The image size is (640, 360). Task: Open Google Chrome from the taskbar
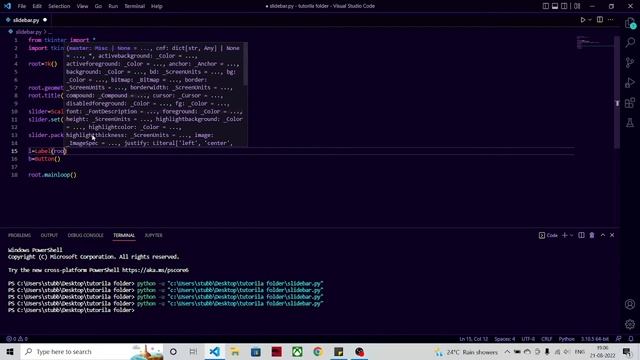click(x=318, y=351)
